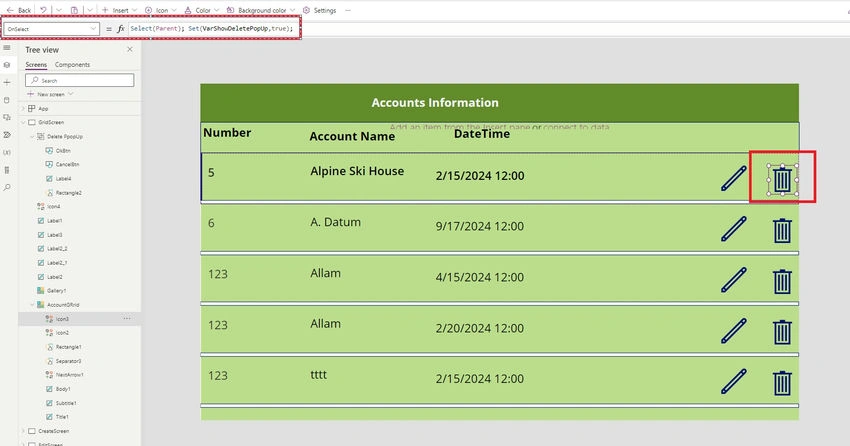
Task: Open the OnSelect property dropdown
Action: [51, 29]
